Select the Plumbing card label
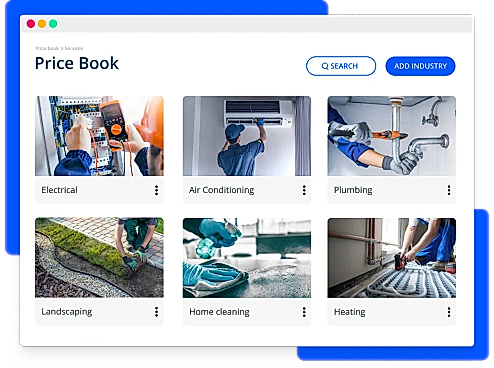The height and width of the screenshot is (368, 494). [x=353, y=190]
